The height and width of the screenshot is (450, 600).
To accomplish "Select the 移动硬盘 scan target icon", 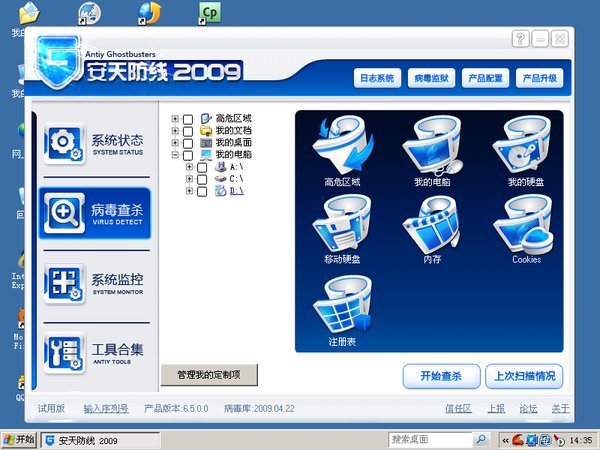I will point(342,224).
